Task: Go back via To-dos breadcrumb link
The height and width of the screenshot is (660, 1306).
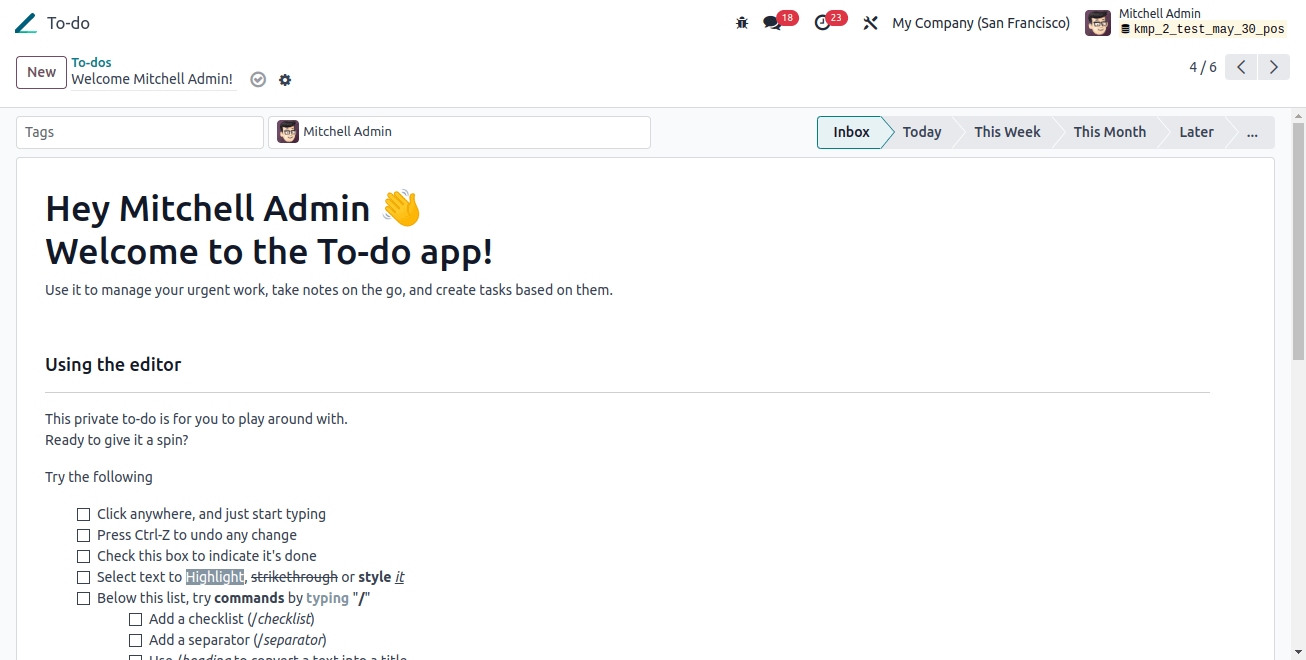Action: 91,62
